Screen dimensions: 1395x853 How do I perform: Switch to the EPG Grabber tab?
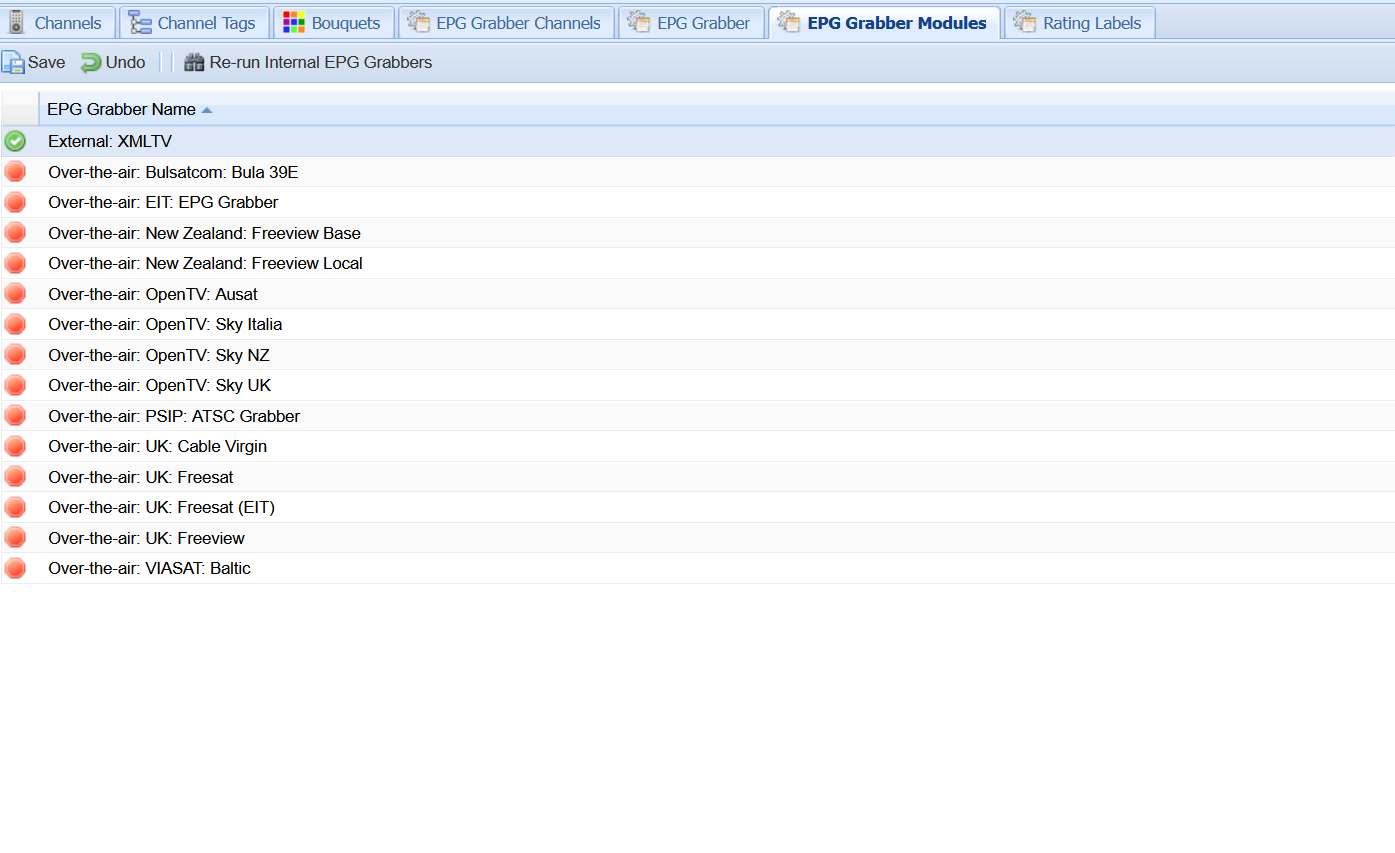pos(691,22)
